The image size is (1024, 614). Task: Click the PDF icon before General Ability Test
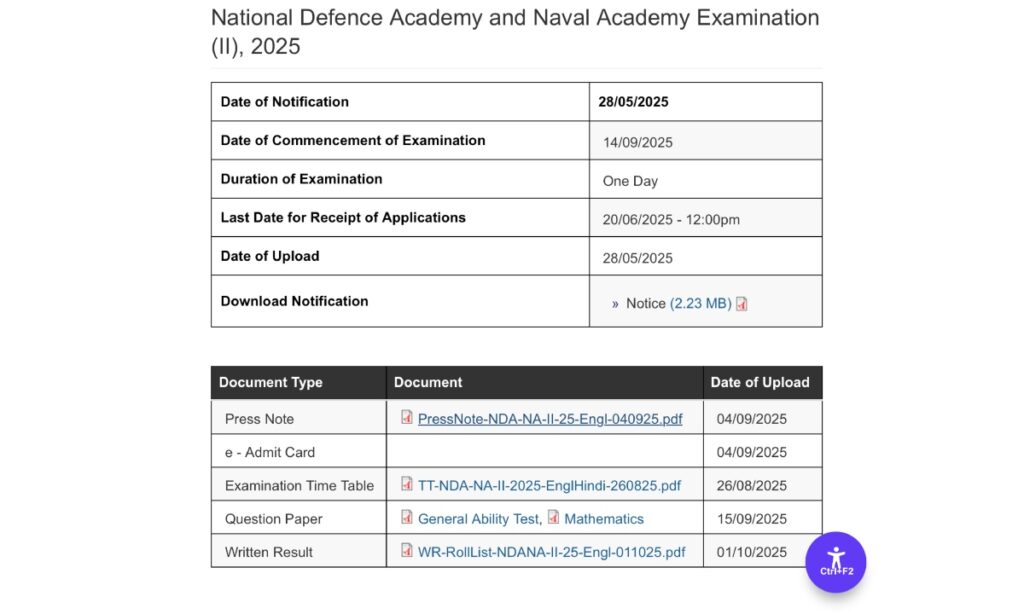click(x=407, y=518)
